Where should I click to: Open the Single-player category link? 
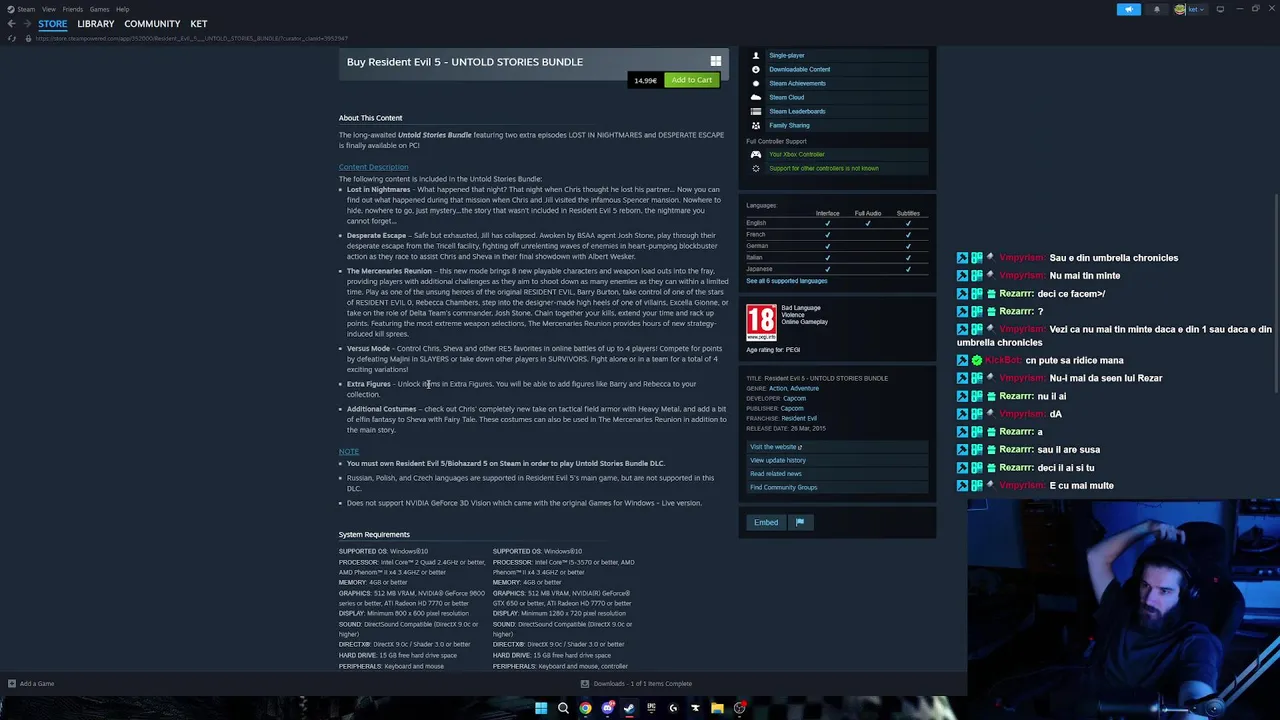click(787, 55)
